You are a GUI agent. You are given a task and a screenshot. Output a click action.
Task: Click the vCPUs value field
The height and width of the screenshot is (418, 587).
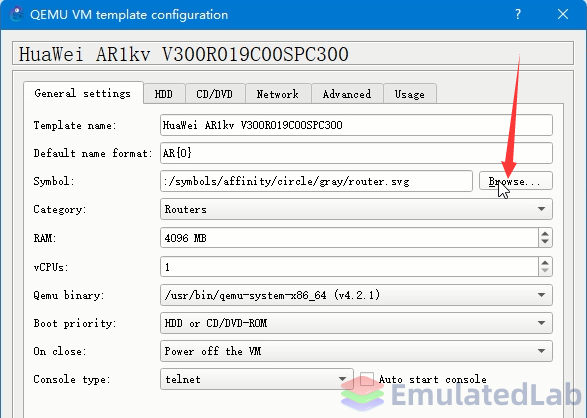point(349,266)
